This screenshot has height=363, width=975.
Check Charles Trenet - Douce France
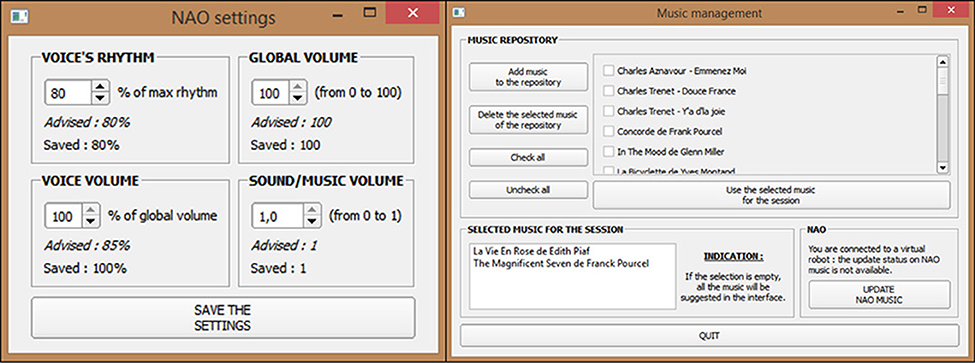[x=609, y=91]
